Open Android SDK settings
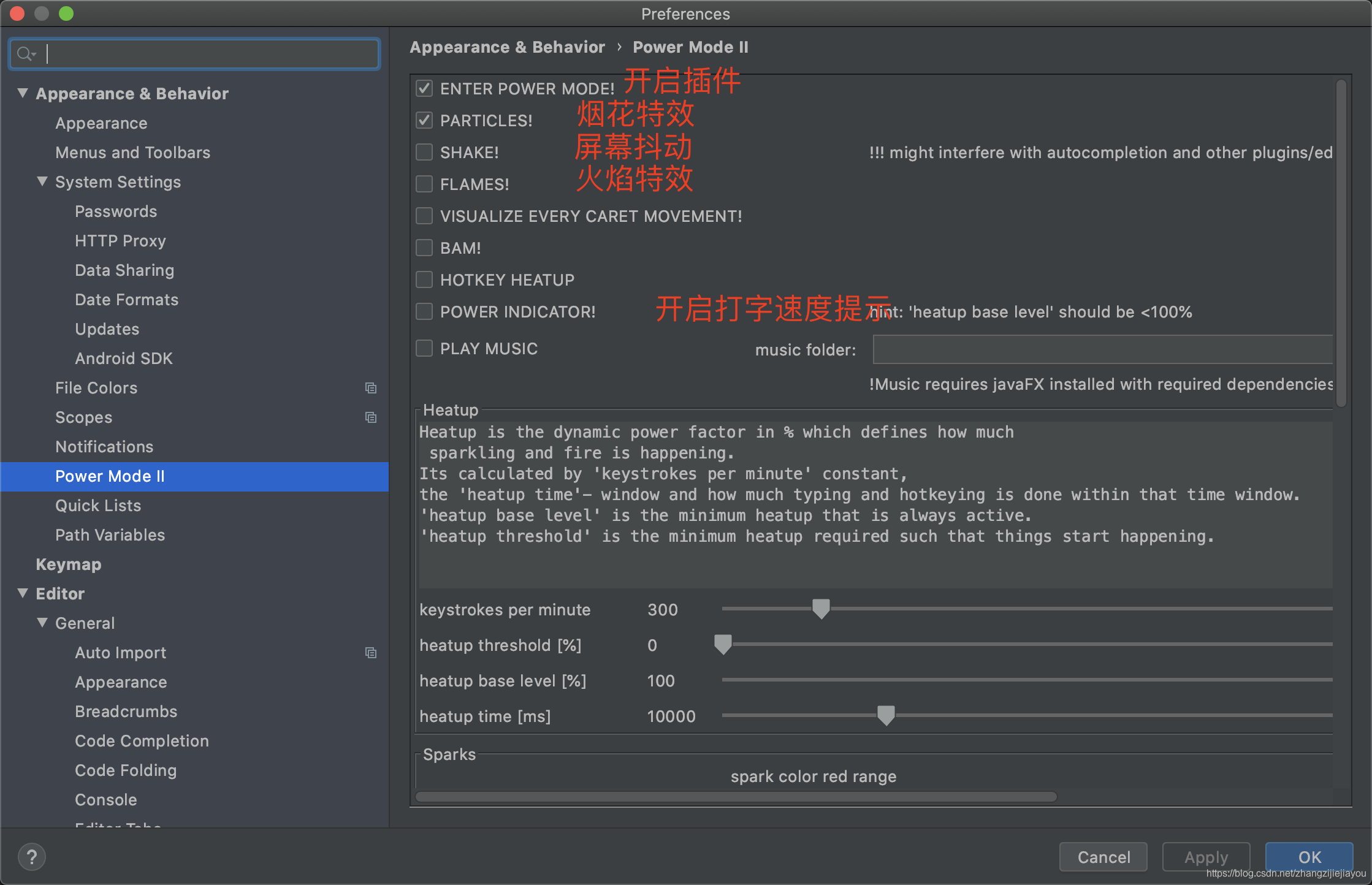Image resolution: width=1372 pixels, height=885 pixels. pos(124,359)
